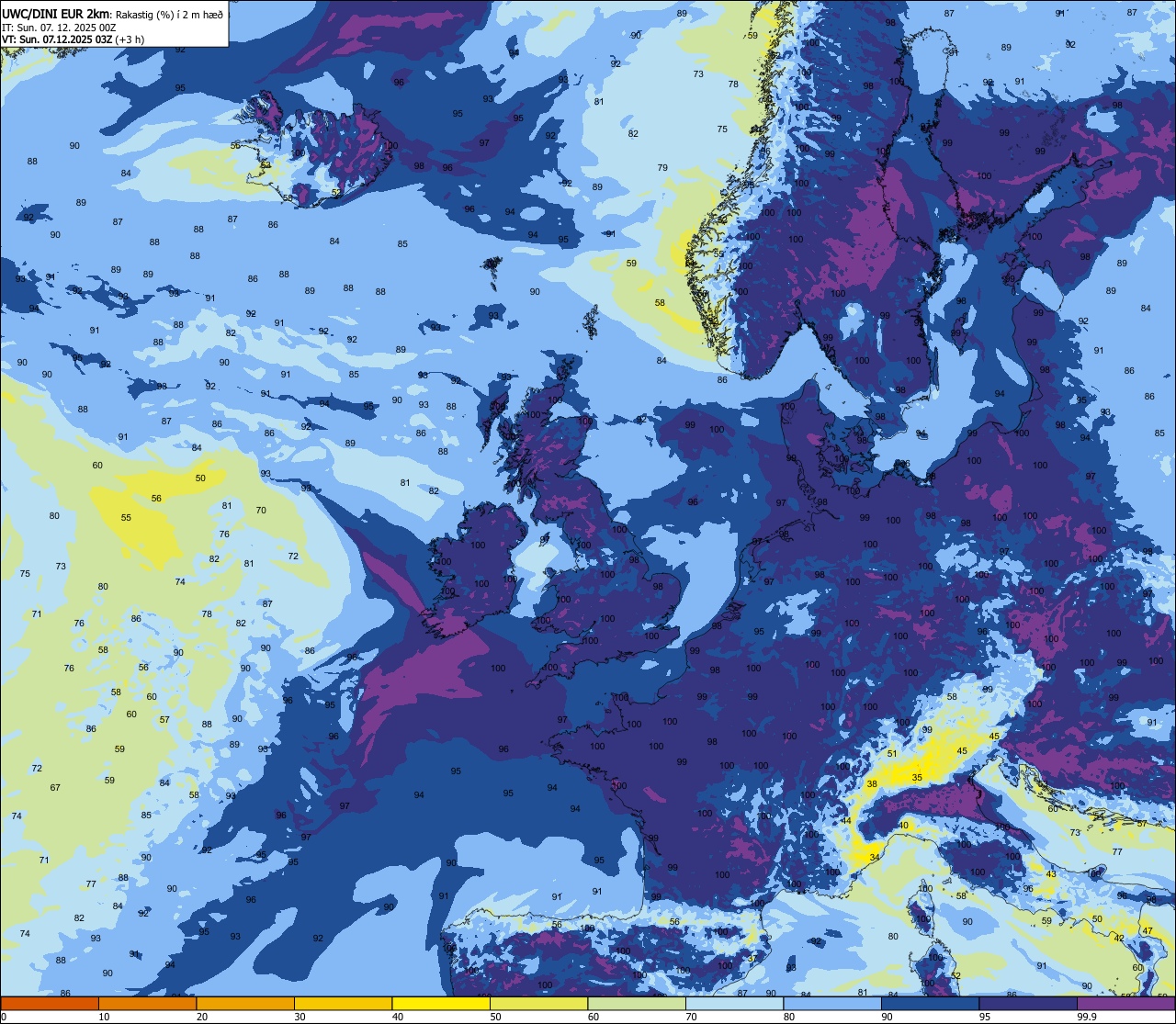Click the humidity value 43 over Italy
Viewport: 1176px width, 1024px height.
point(1051,873)
